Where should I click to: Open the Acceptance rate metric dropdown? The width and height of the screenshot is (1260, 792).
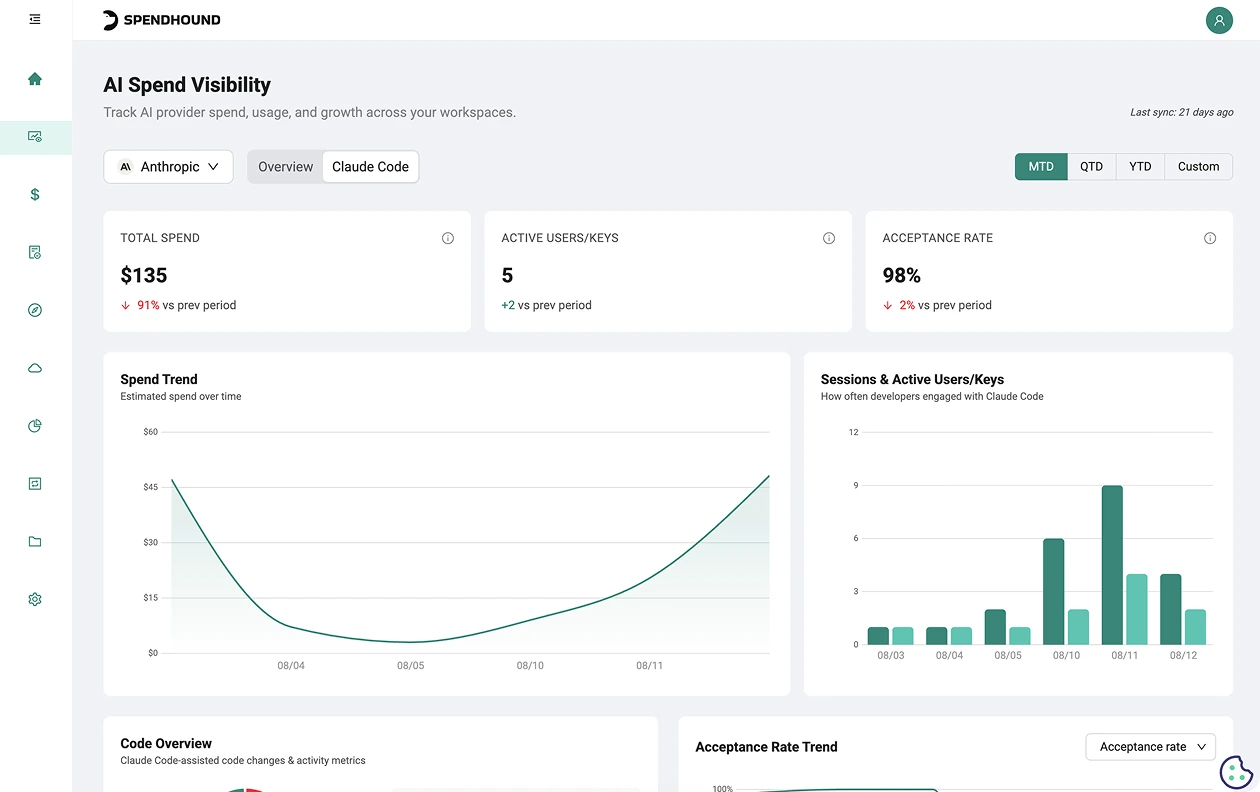(1151, 747)
